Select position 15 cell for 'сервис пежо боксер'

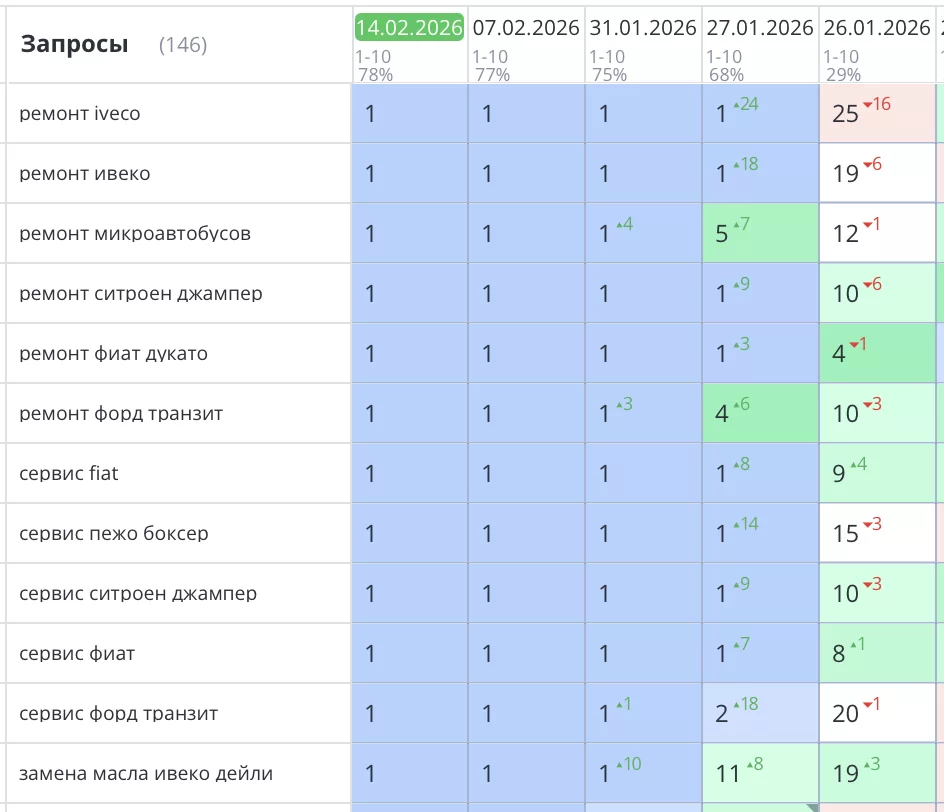click(876, 534)
